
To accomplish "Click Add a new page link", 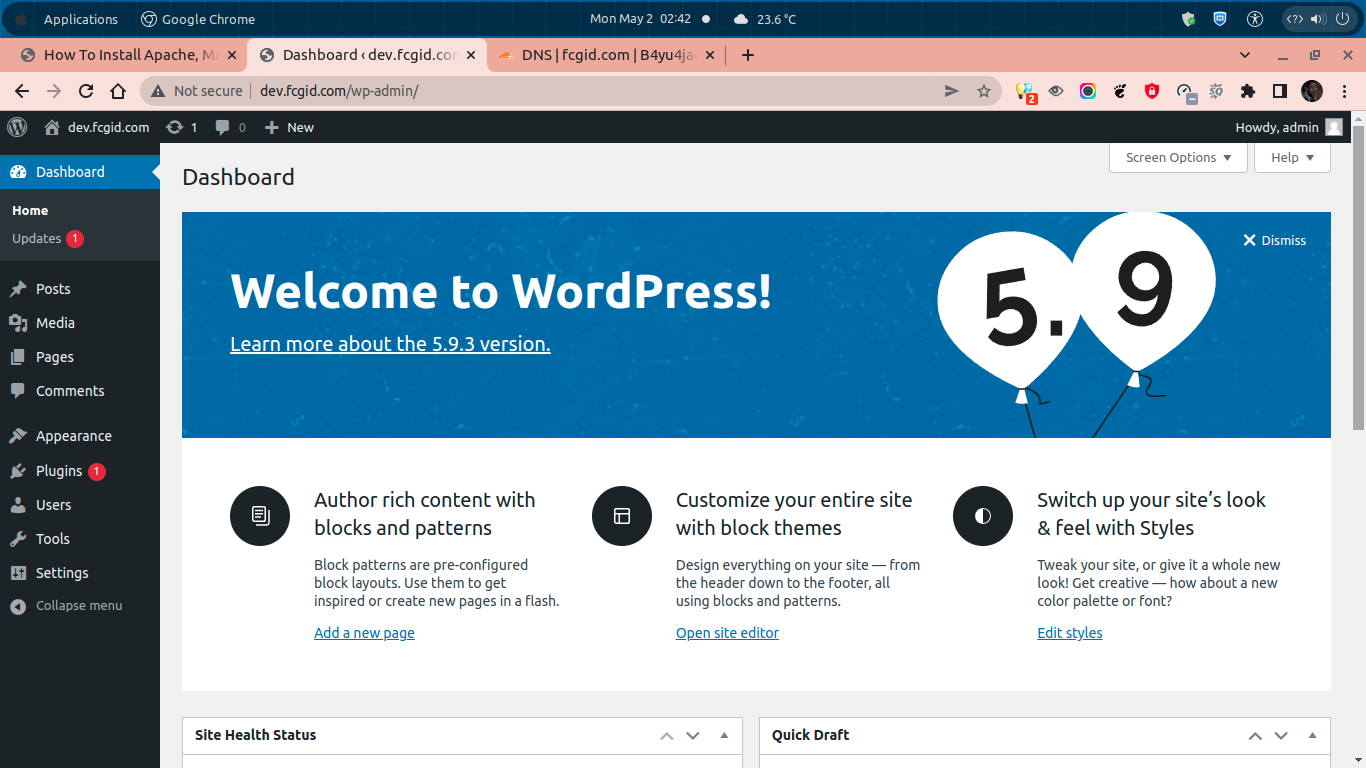I will [x=364, y=633].
